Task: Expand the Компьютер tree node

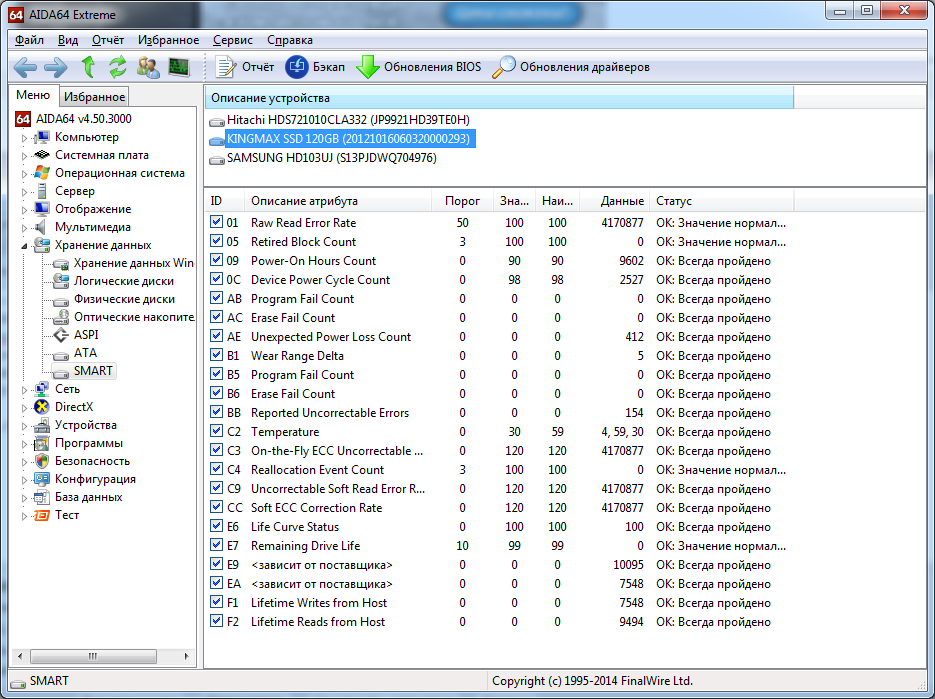Action: [24, 138]
